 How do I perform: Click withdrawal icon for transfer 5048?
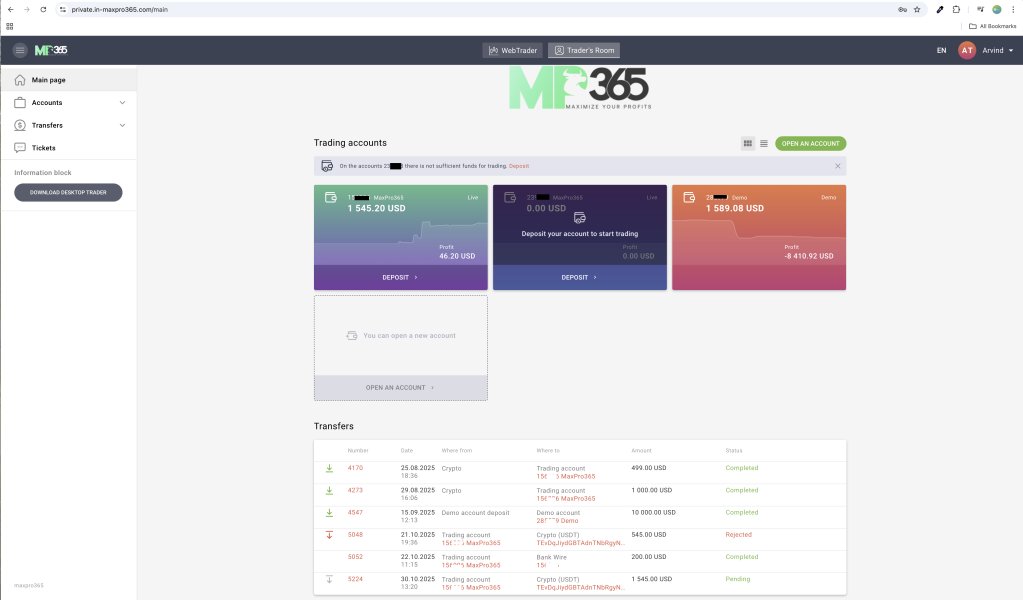click(329, 535)
